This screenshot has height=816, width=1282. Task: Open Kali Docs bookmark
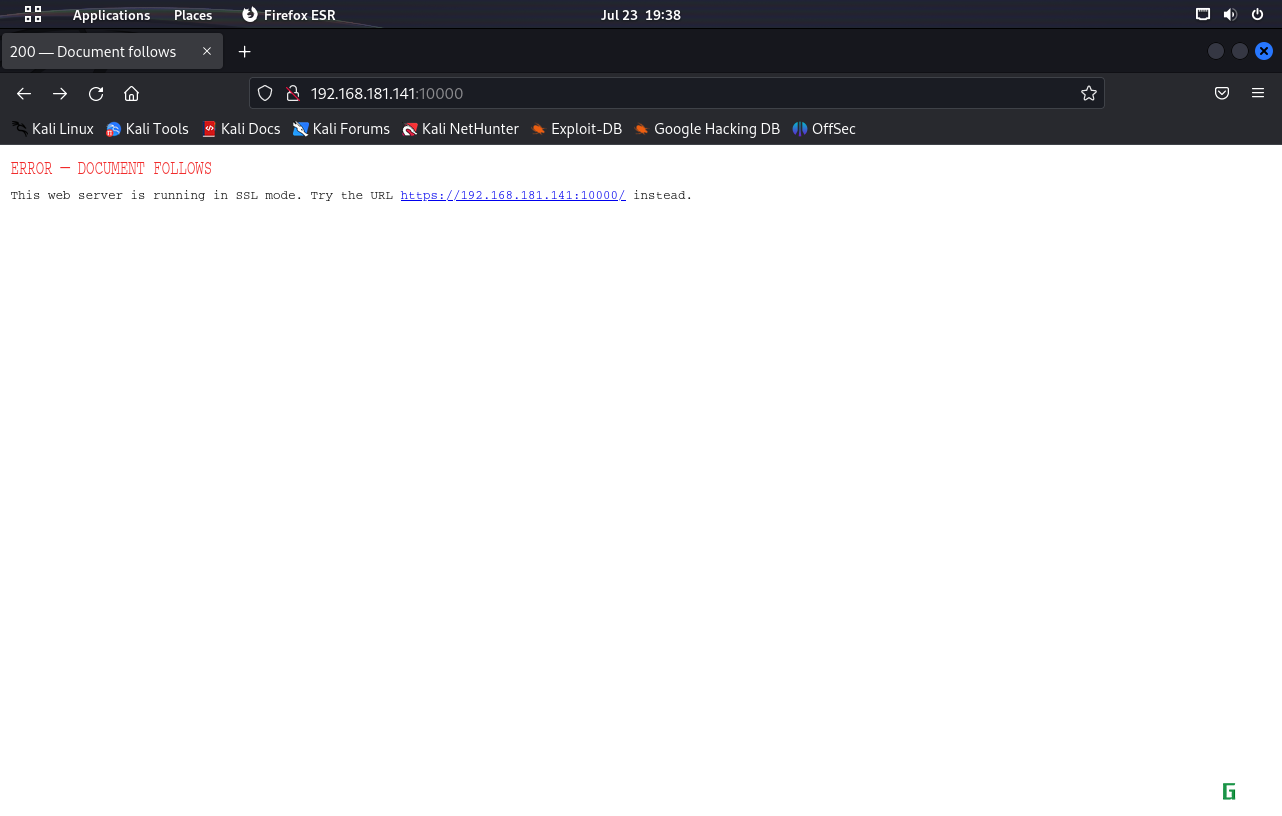pos(241,128)
